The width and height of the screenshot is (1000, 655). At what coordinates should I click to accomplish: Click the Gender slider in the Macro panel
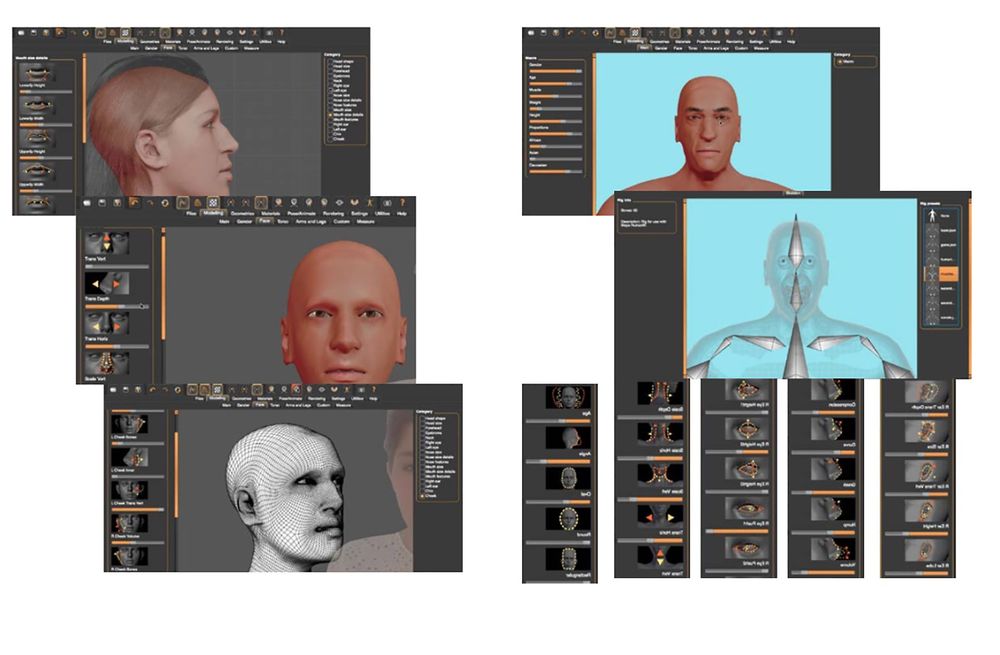click(556, 71)
